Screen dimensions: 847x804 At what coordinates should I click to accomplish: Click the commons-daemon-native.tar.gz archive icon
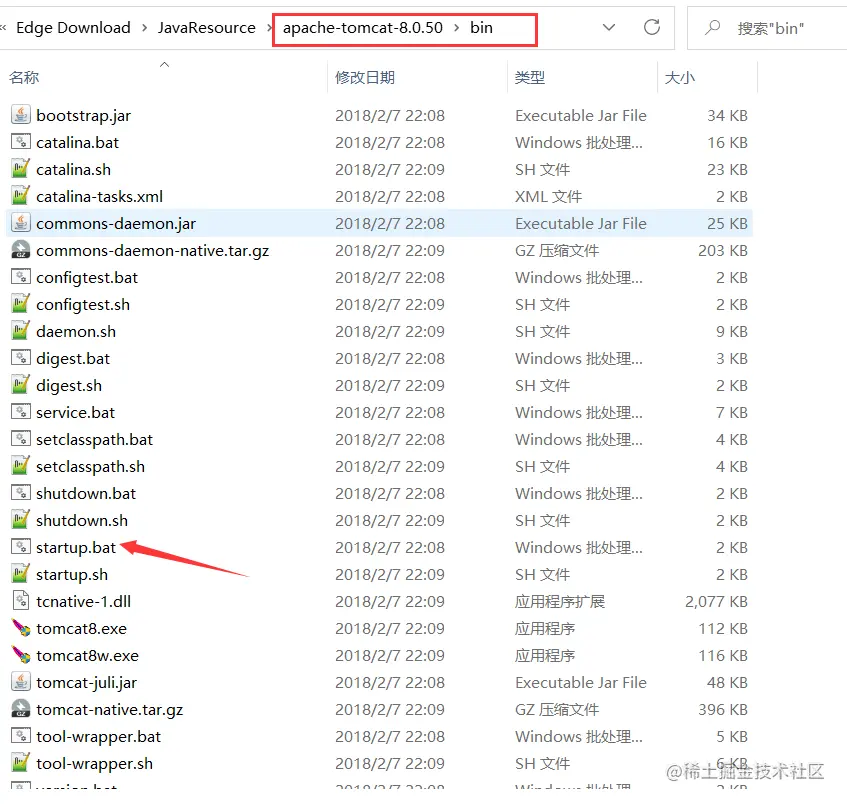pos(21,250)
